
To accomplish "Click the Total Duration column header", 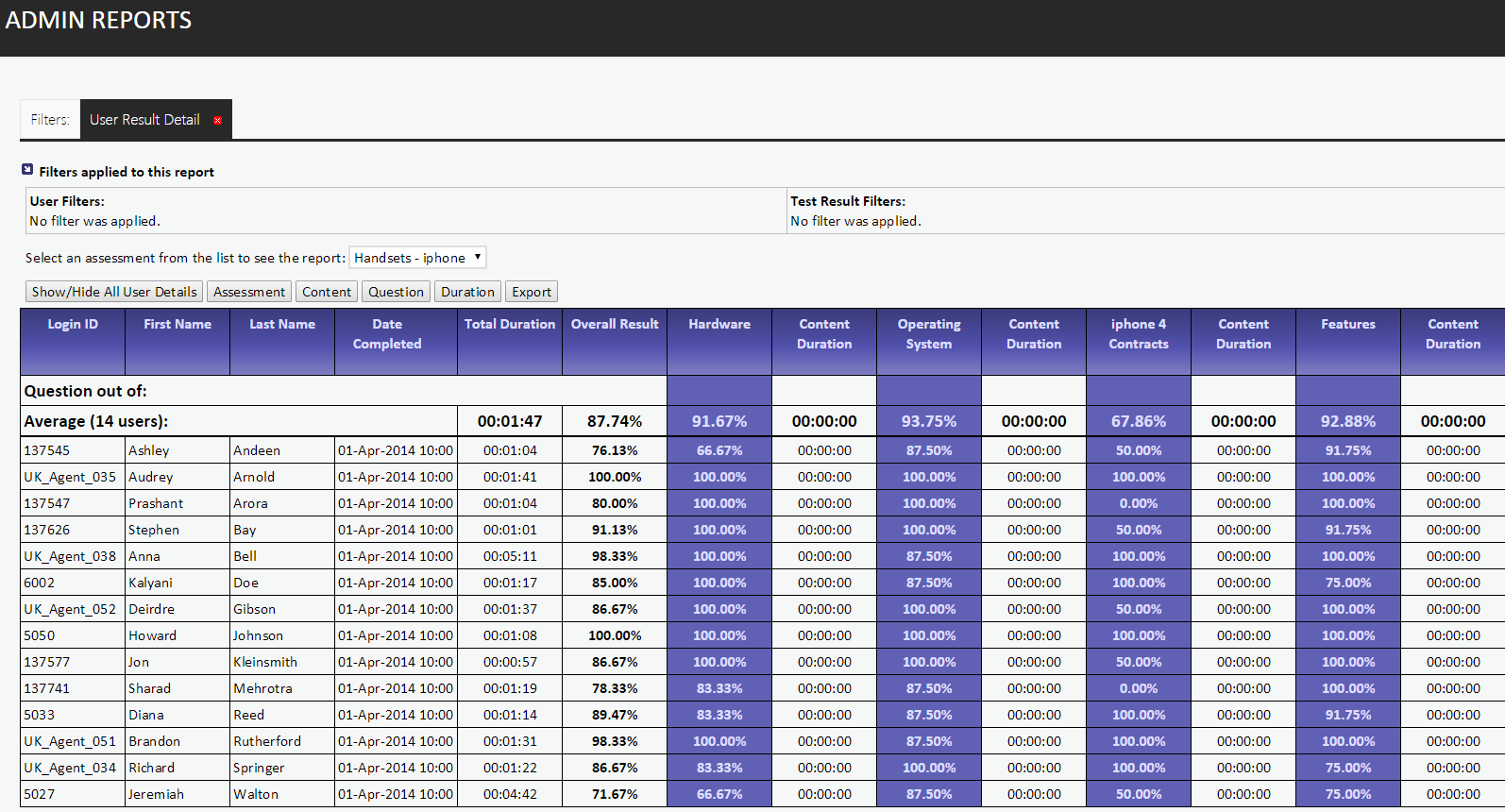I will pyautogui.click(x=510, y=324).
